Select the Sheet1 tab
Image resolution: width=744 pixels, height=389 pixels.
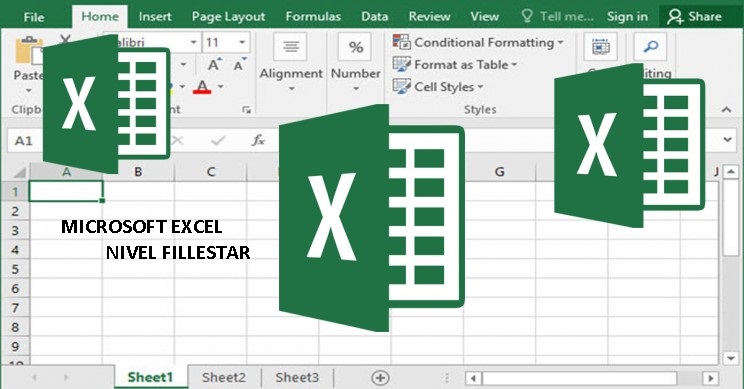150,378
